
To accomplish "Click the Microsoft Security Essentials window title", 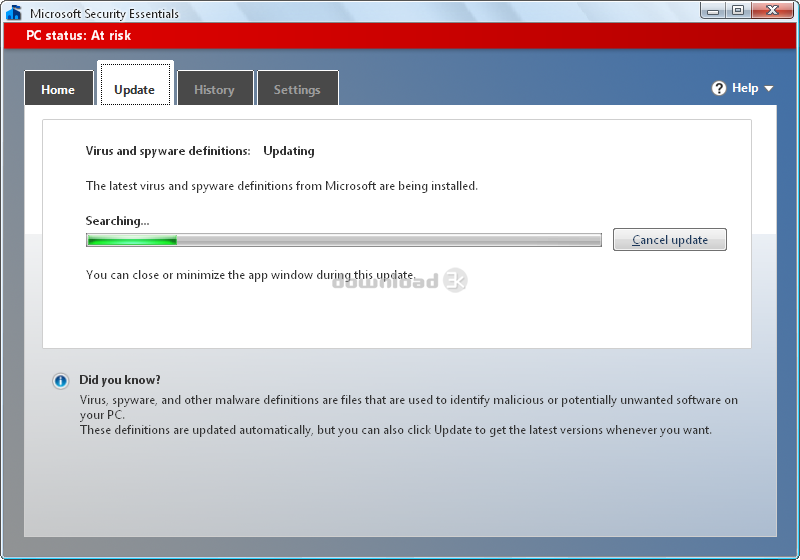I will point(104,14).
